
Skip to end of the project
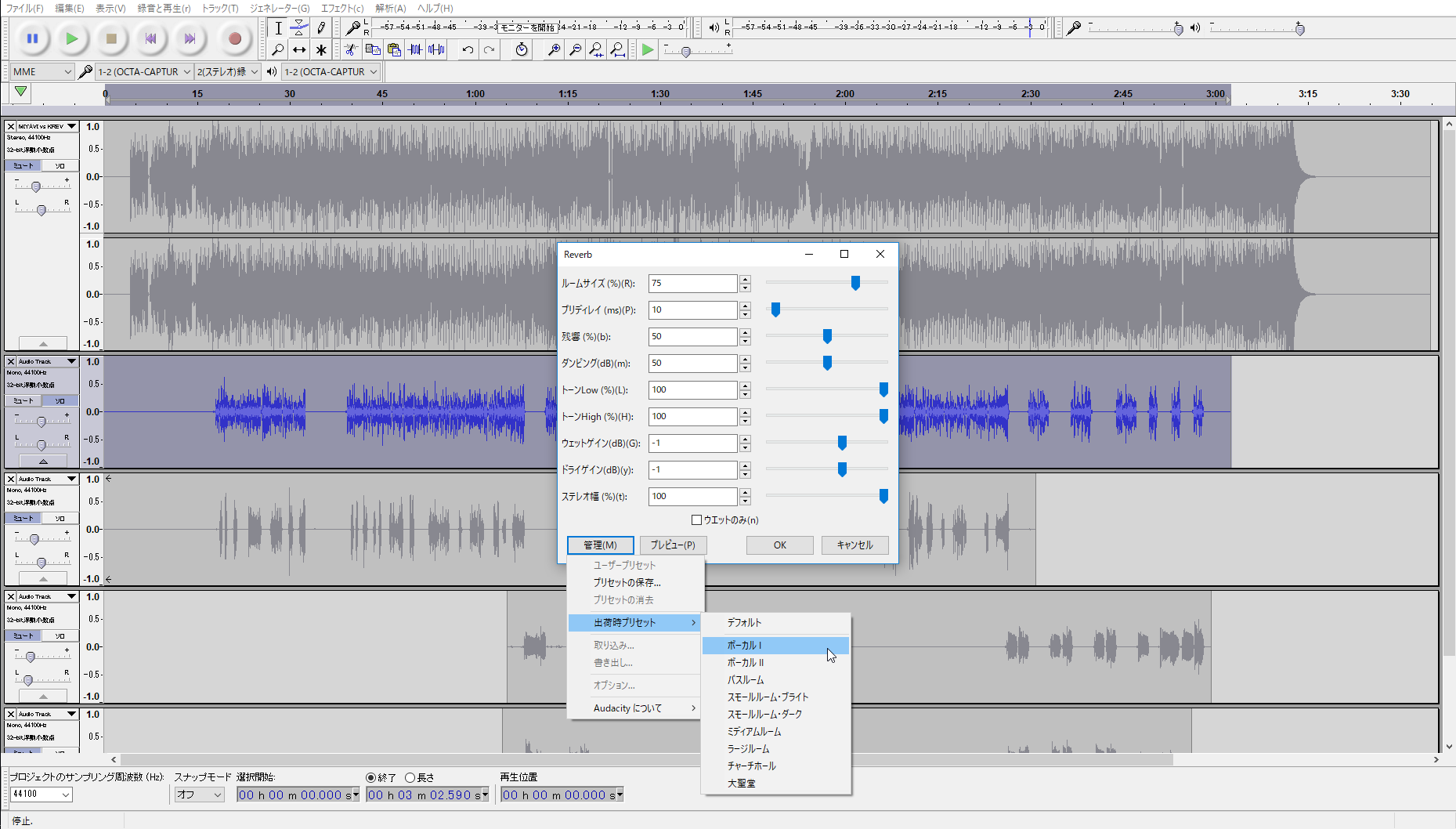(x=190, y=38)
